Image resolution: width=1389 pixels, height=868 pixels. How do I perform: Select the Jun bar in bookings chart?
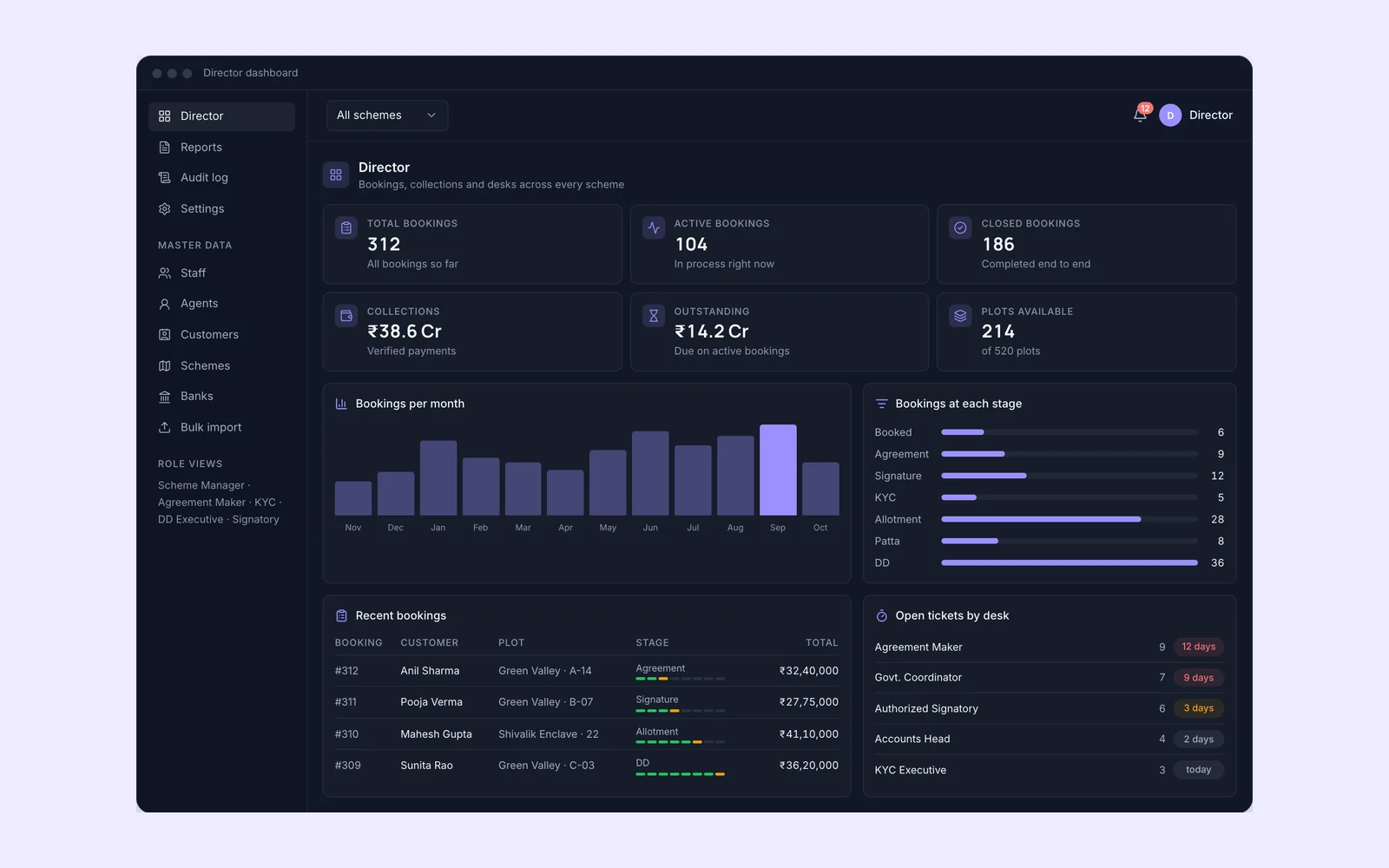[x=650, y=473]
